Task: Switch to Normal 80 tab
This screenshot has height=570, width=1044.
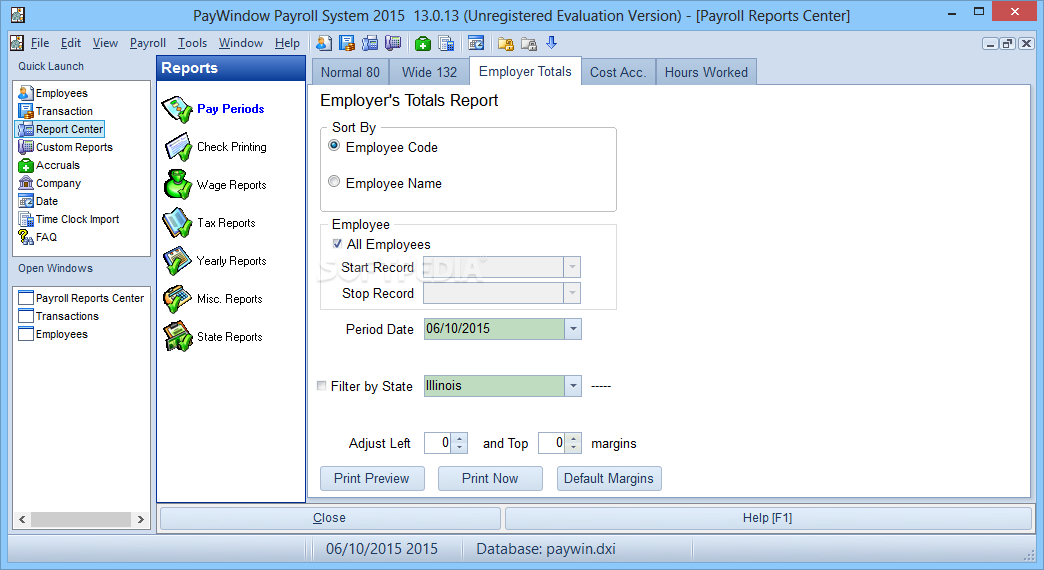Action: (350, 73)
